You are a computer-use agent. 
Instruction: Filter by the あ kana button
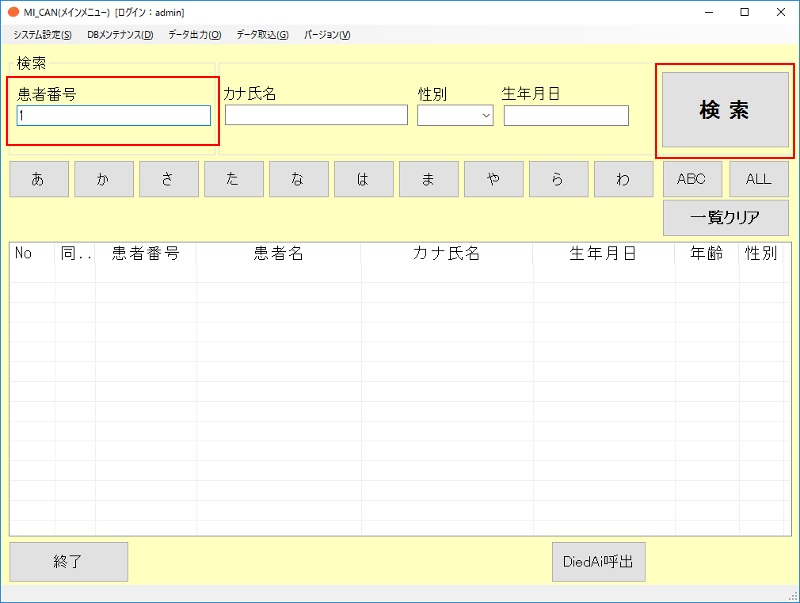tap(39, 179)
